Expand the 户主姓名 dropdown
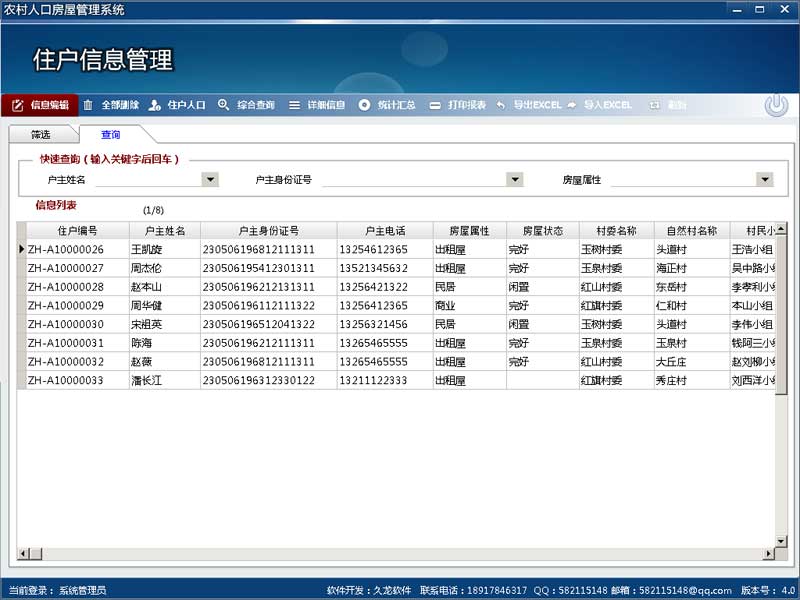The width and height of the screenshot is (800, 600). coord(210,180)
